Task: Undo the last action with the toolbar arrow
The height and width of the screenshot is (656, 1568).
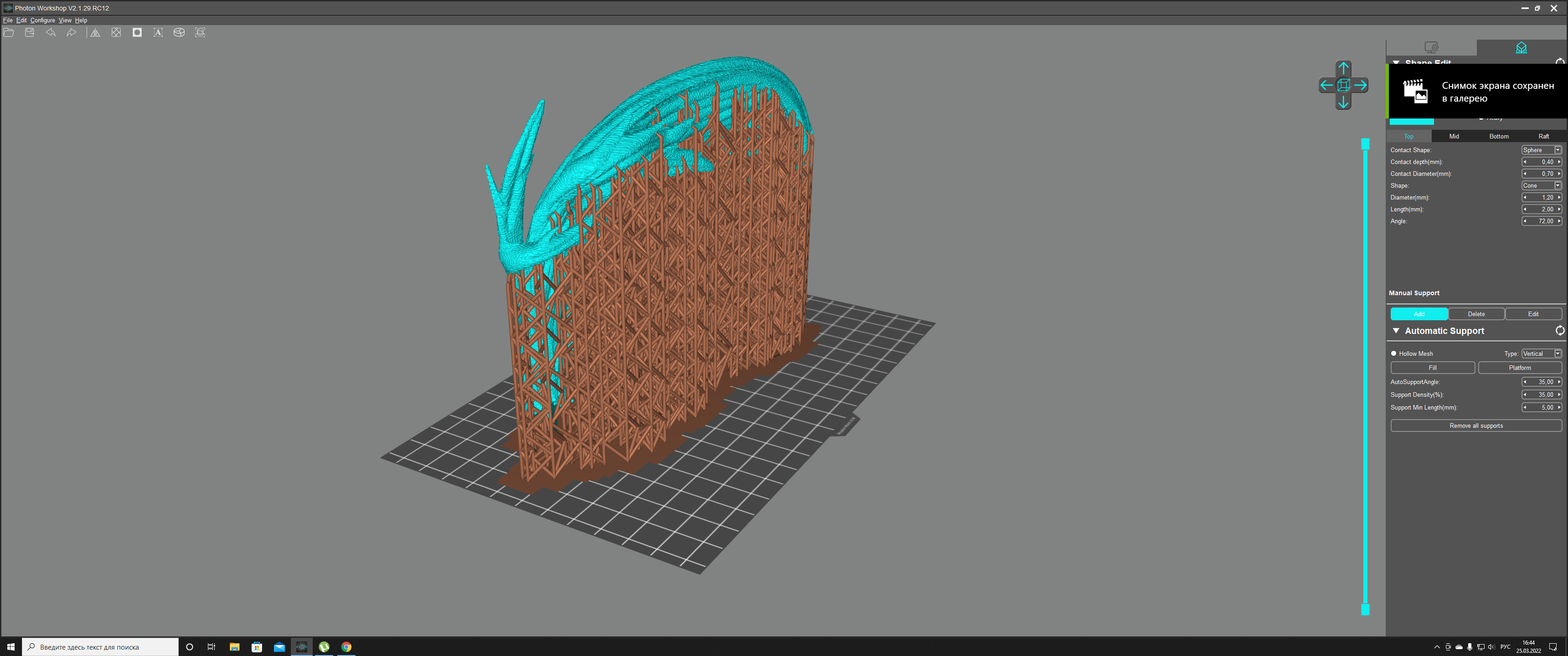Action: (51, 33)
